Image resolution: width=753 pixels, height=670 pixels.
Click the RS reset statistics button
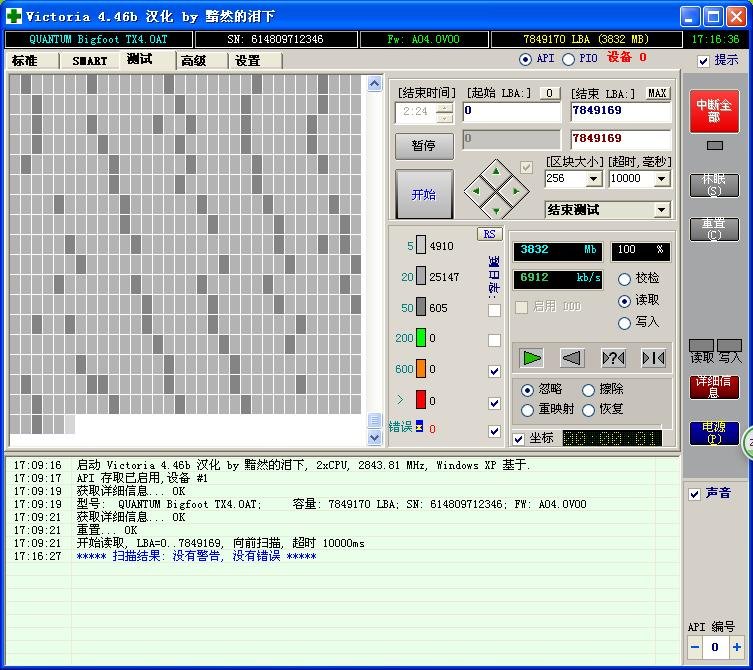tap(489, 234)
